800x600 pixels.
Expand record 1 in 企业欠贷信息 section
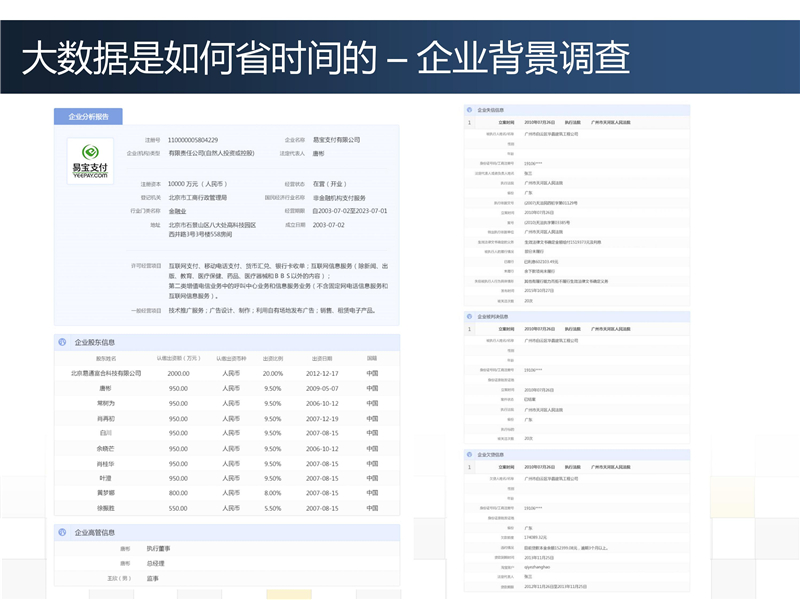pyautogui.click(x=470, y=467)
